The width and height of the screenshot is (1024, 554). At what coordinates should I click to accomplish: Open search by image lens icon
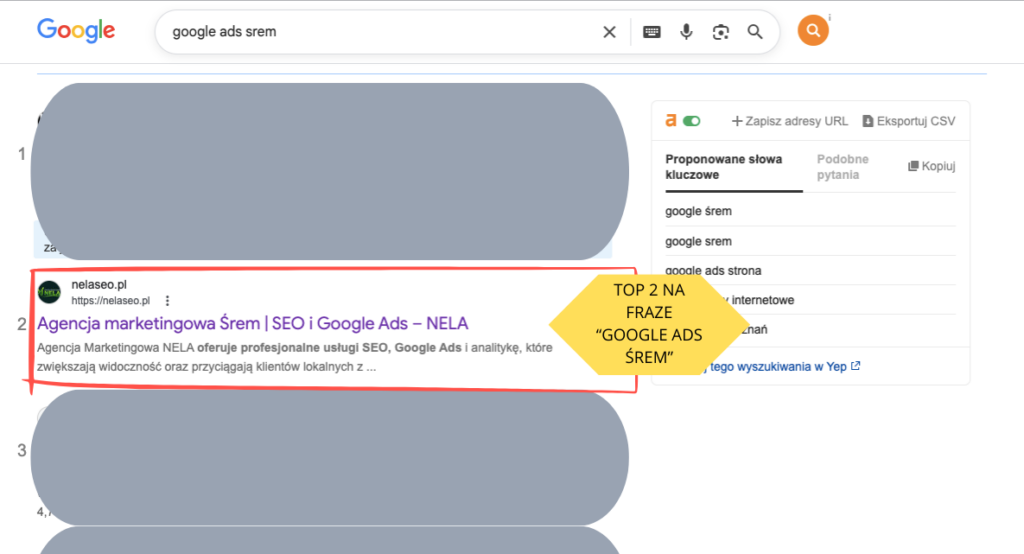tap(720, 32)
